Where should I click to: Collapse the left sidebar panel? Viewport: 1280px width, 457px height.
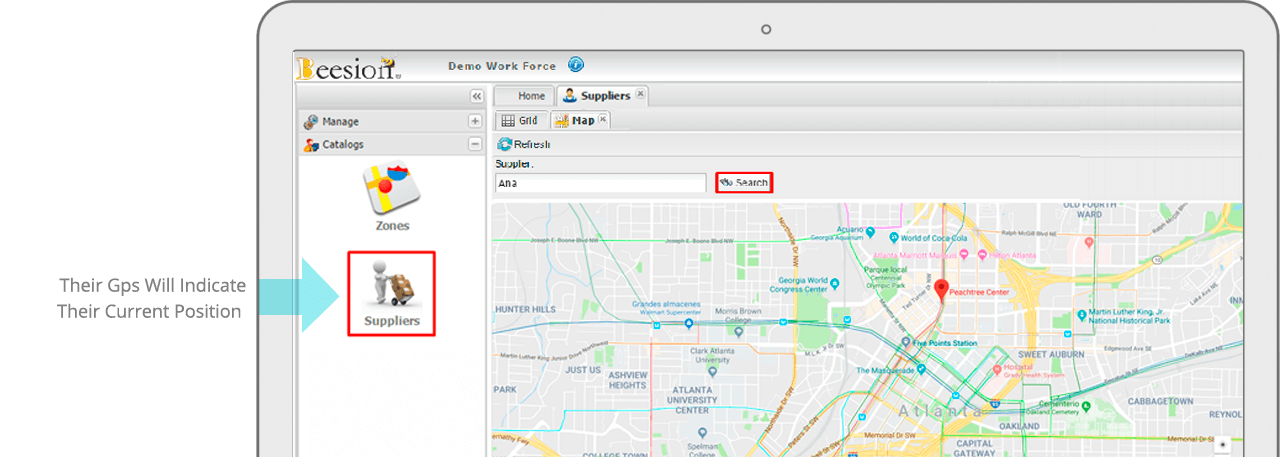coord(477,96)
